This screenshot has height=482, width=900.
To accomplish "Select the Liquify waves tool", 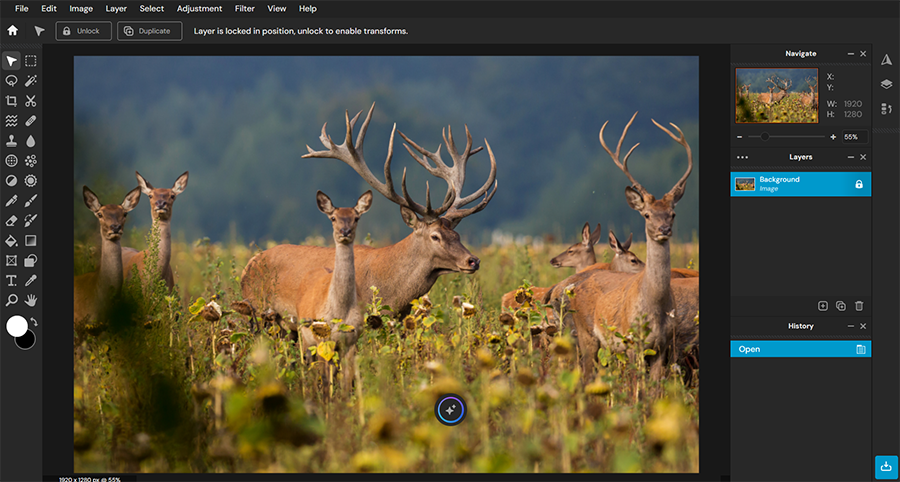I will pos(11,121).
